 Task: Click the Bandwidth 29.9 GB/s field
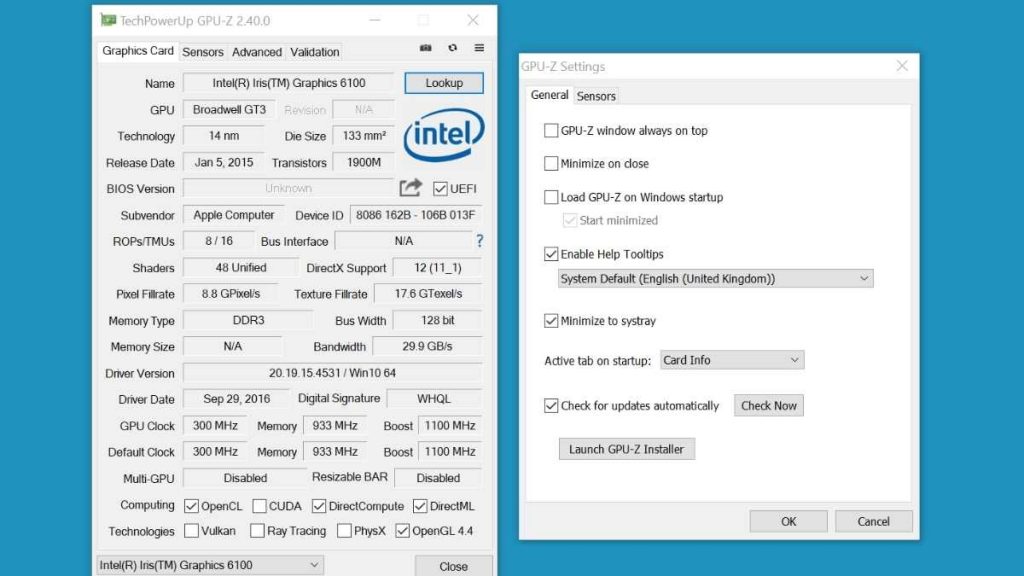tap(427, 346)
